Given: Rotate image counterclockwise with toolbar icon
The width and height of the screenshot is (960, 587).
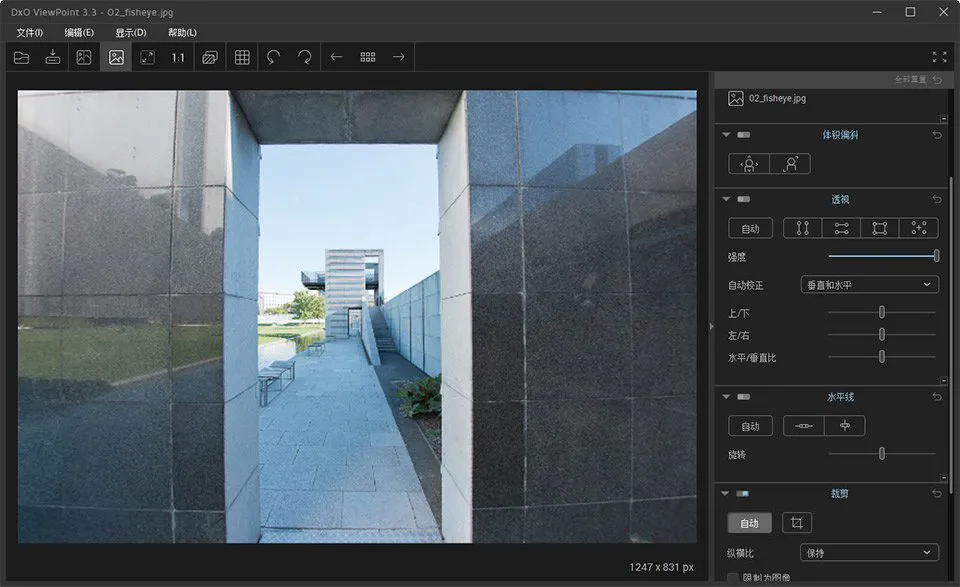Looking at the screenshot, I should (x=273, y=57).
